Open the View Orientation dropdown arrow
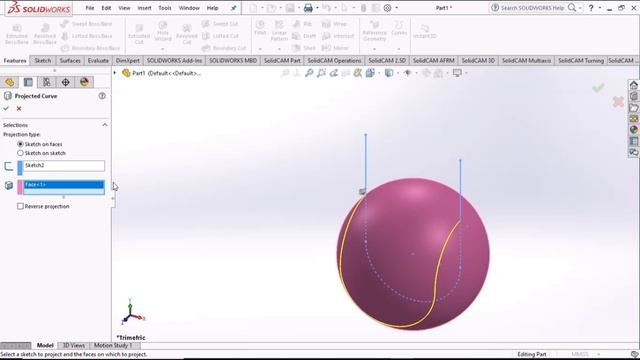Image resolution: width=640 pixels, height=360 pixels. pos(379,73)
